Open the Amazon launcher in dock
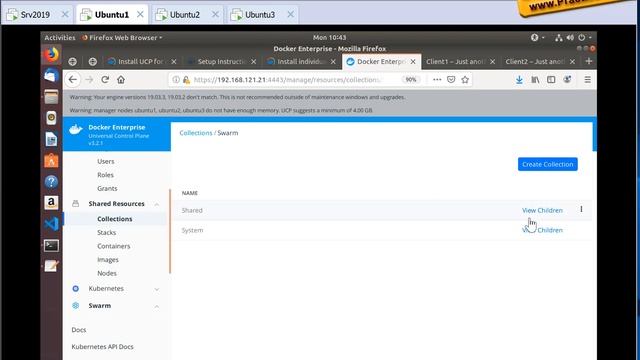 pyautogui.click(x=51, y=203)
